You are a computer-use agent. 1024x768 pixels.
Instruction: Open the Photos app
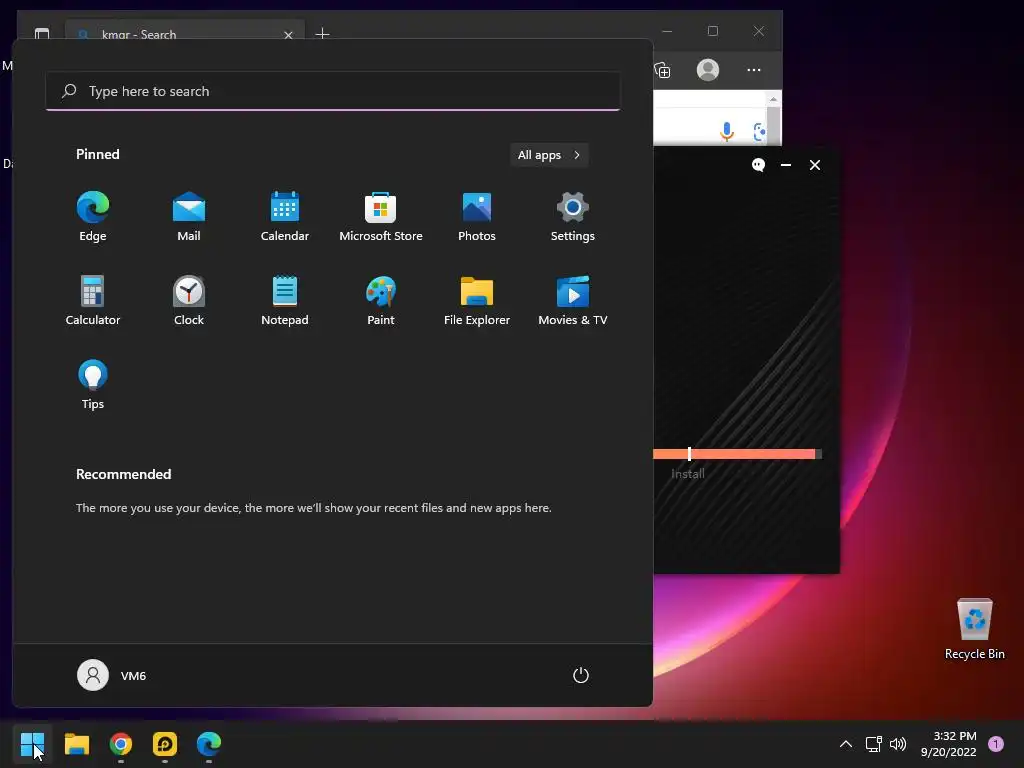coord(477,216)
